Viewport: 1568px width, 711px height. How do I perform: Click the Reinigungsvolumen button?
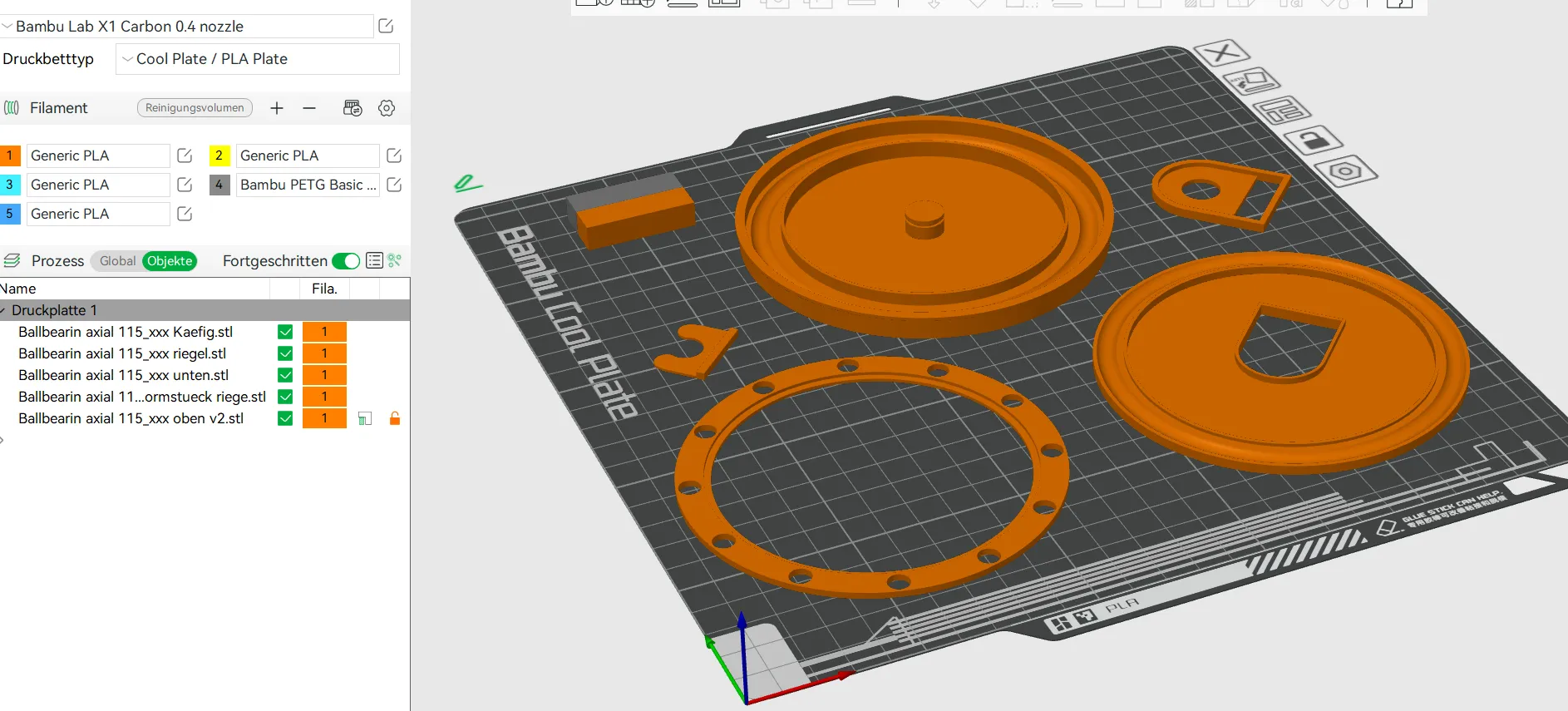coord(195,108)
